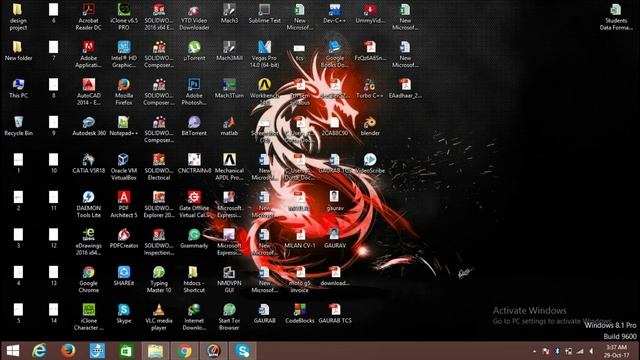Open Mach3Turn desktop shortcut
640x360 pixels.
(x=229, y=88)
